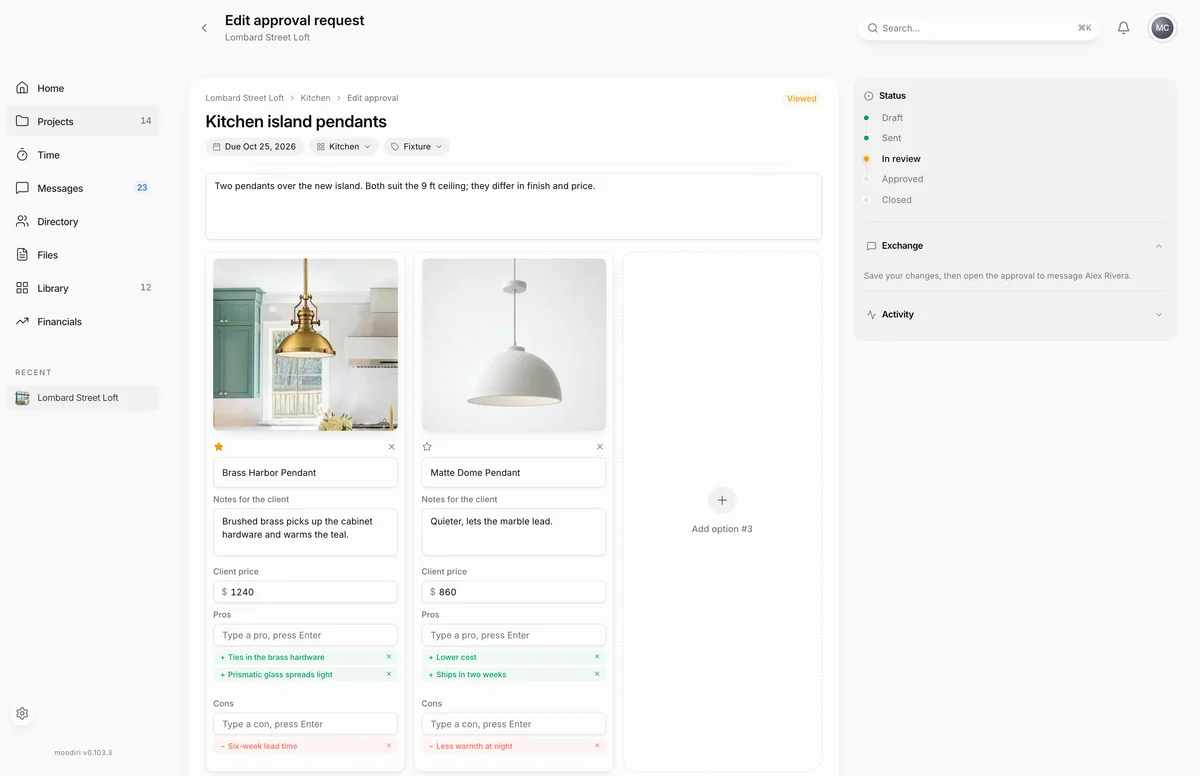Viewport: 1200px width, 776px height.
Task: Edit the Matte Dome Pendant name field
Action: click(x=514, y=473)
